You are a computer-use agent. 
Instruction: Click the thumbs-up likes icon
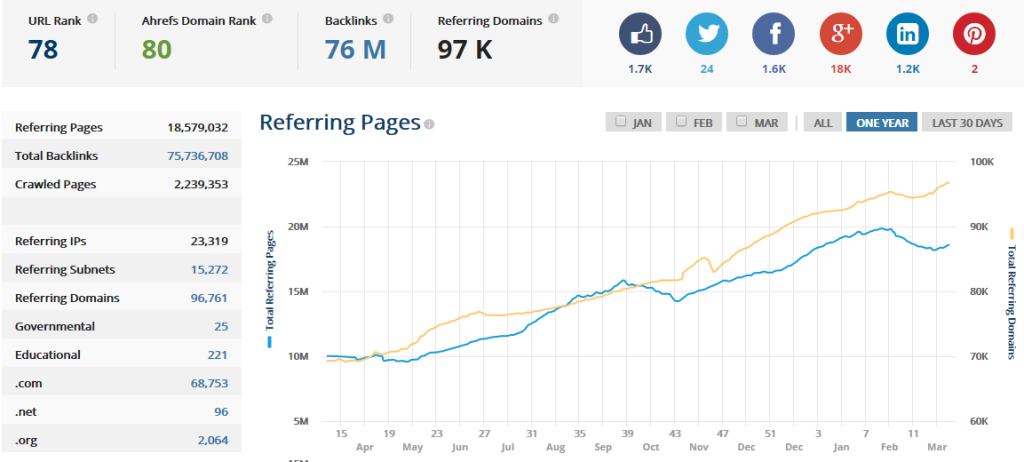pos(641,35)
